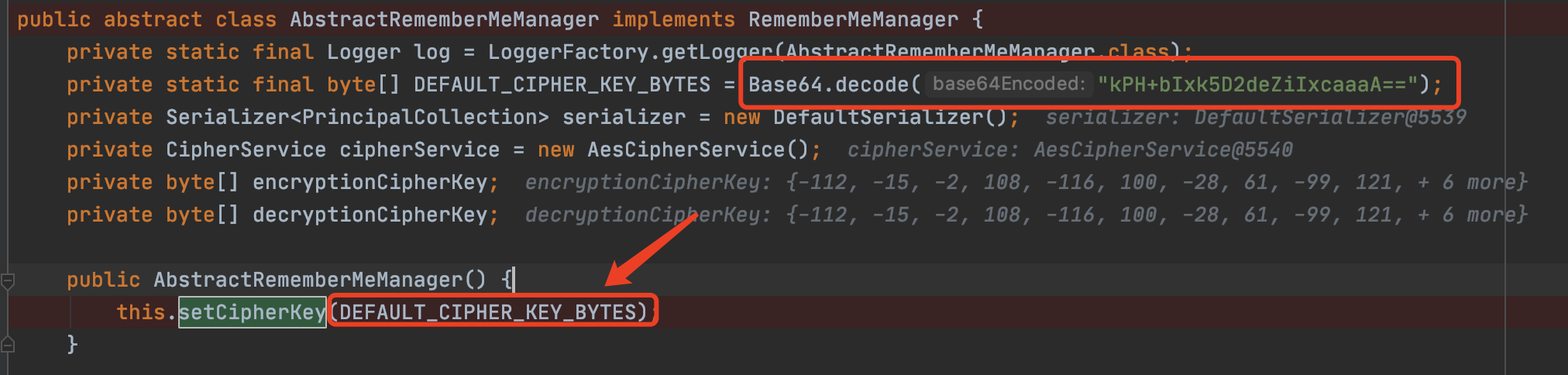This screenshot has width=1568, height=375.
Task: Click the fold-end marker beside closing brace
Action: 8,344
